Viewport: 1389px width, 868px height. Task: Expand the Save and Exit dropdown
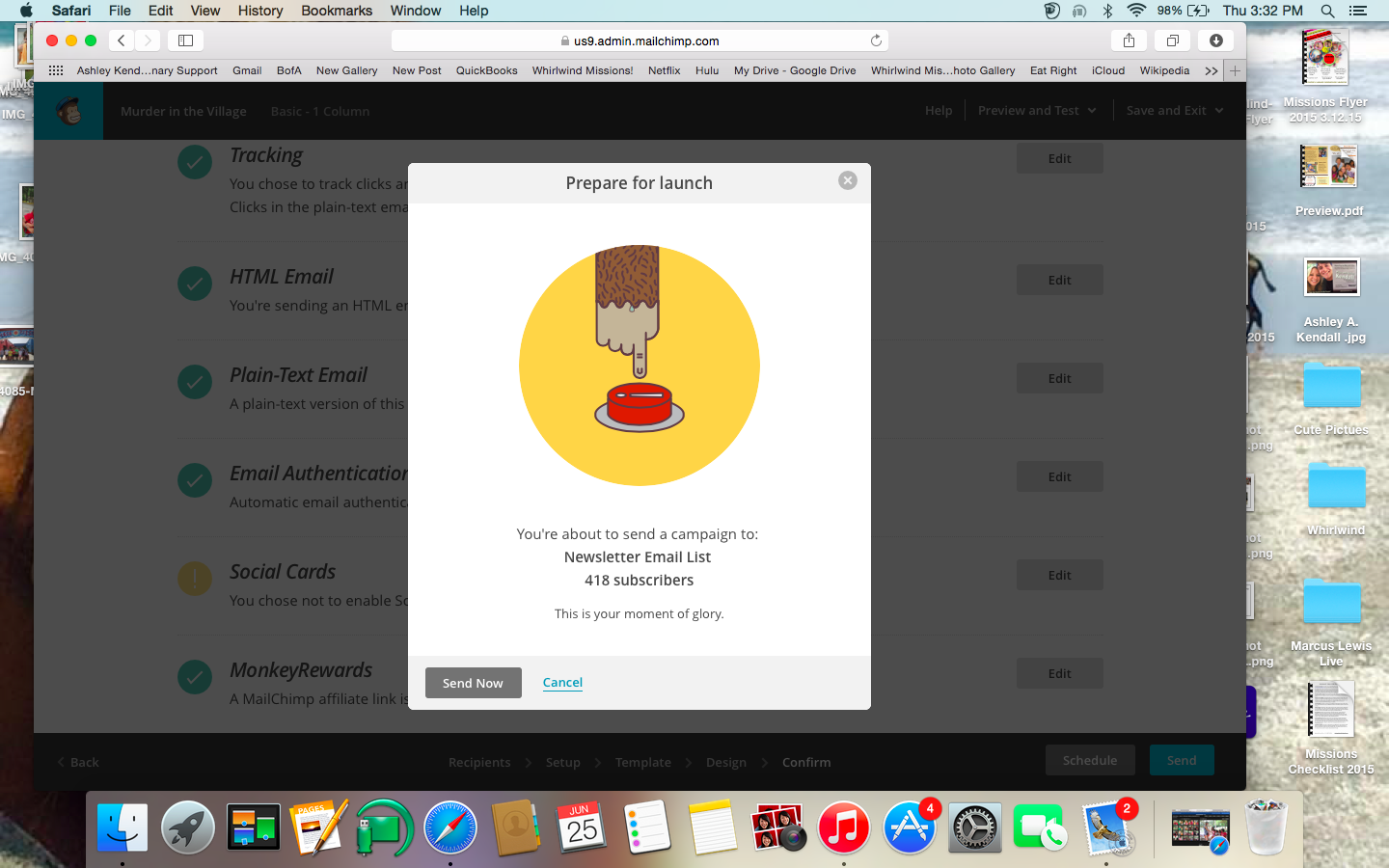click(1174, 111)
